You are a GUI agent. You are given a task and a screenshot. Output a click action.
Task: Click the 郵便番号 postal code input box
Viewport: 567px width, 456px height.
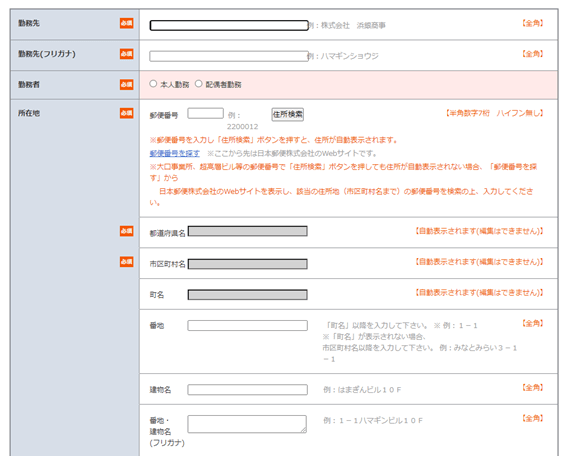pos(205,113)
